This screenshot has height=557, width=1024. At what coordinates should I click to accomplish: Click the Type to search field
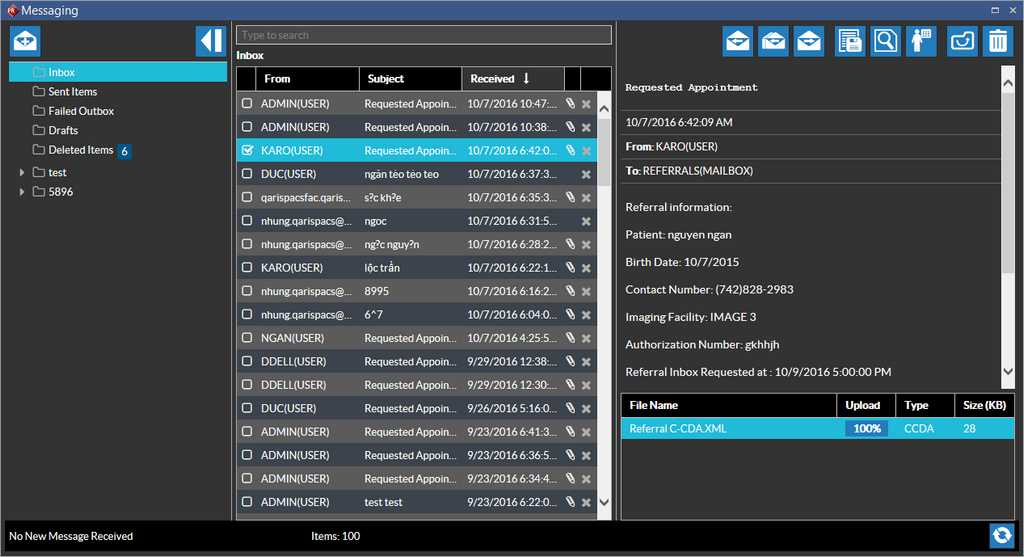click(x=423, y=35)
